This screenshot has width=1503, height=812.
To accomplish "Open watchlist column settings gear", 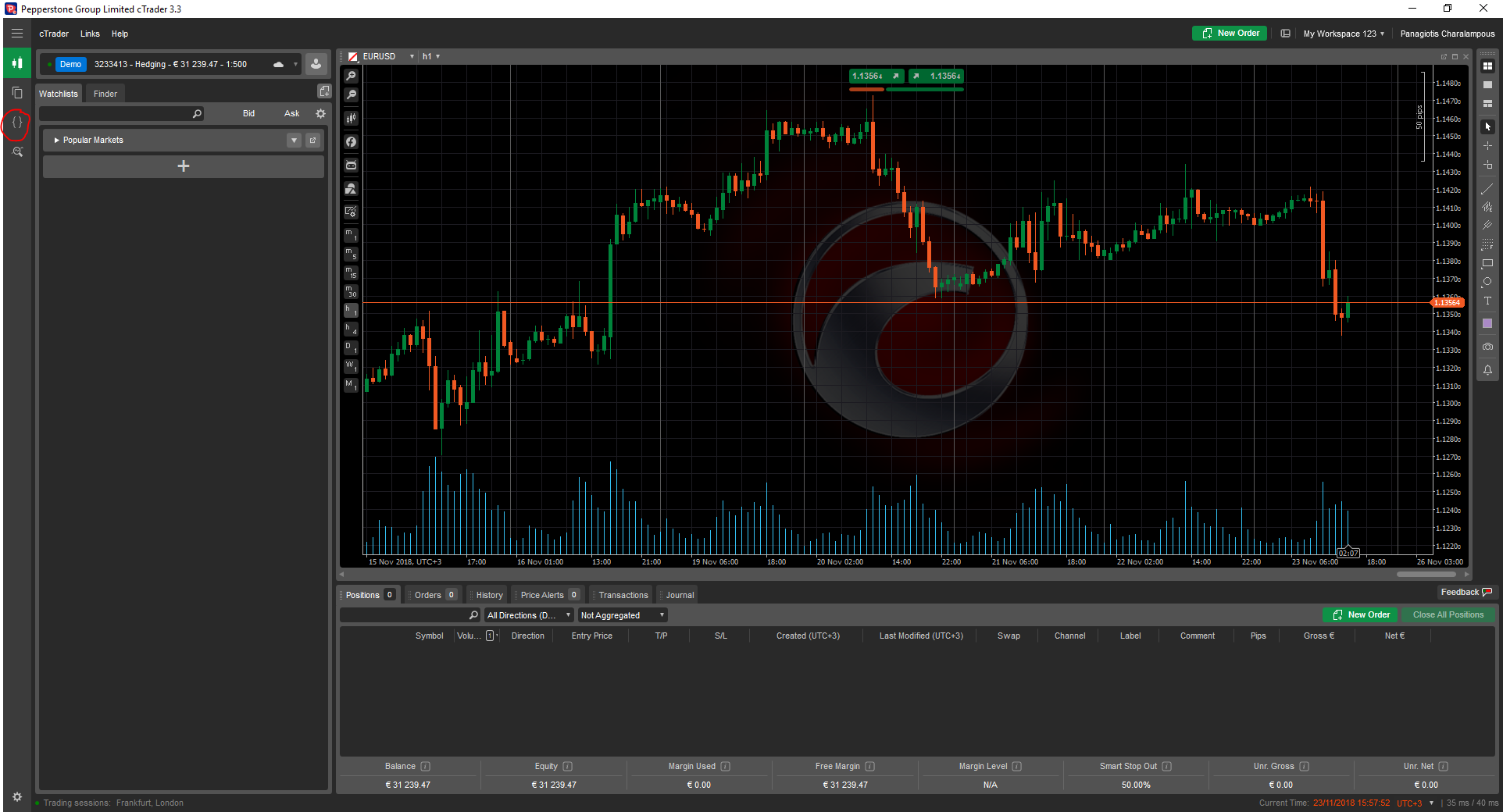I will [320, 113].
